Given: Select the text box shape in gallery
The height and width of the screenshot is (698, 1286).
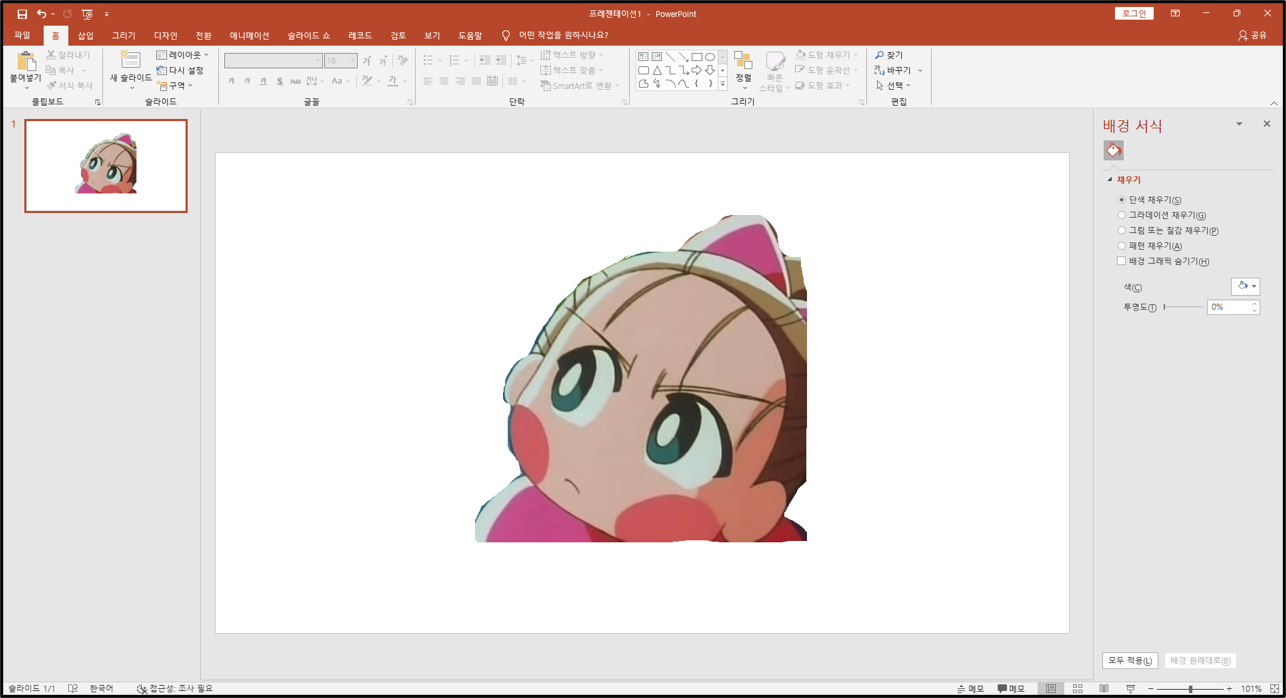Looking at the screenshot, I should point(643,57).
